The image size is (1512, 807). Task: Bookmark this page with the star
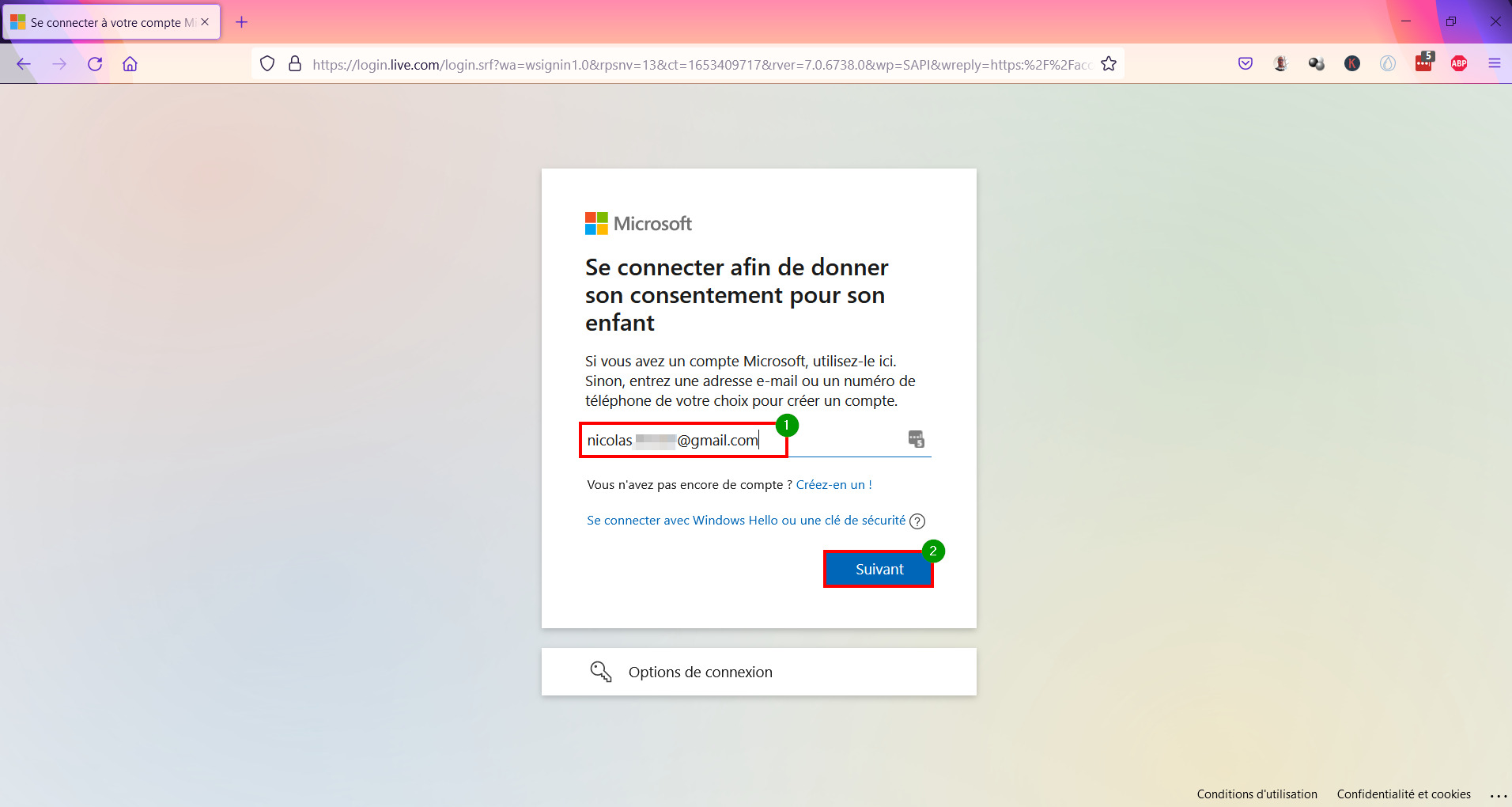pyautogui.click(x=1109, y=64)
